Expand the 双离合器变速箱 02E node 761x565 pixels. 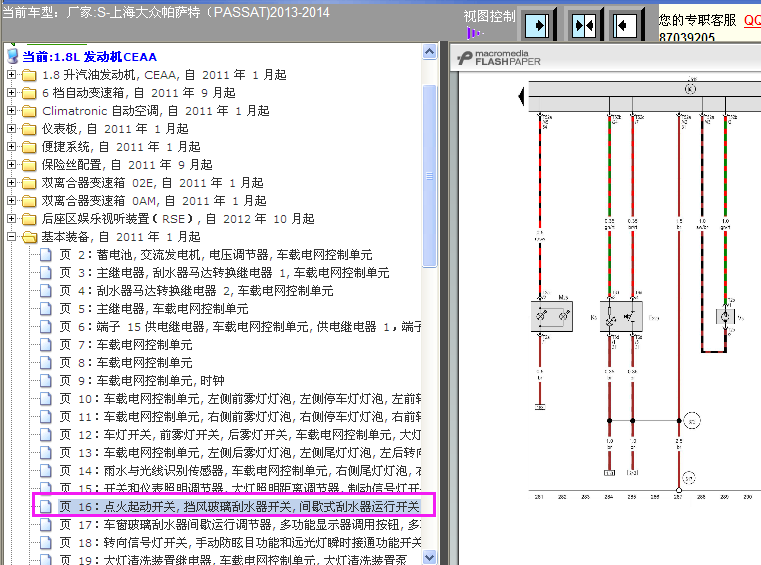pyautogui.click(x=11, y=183)
